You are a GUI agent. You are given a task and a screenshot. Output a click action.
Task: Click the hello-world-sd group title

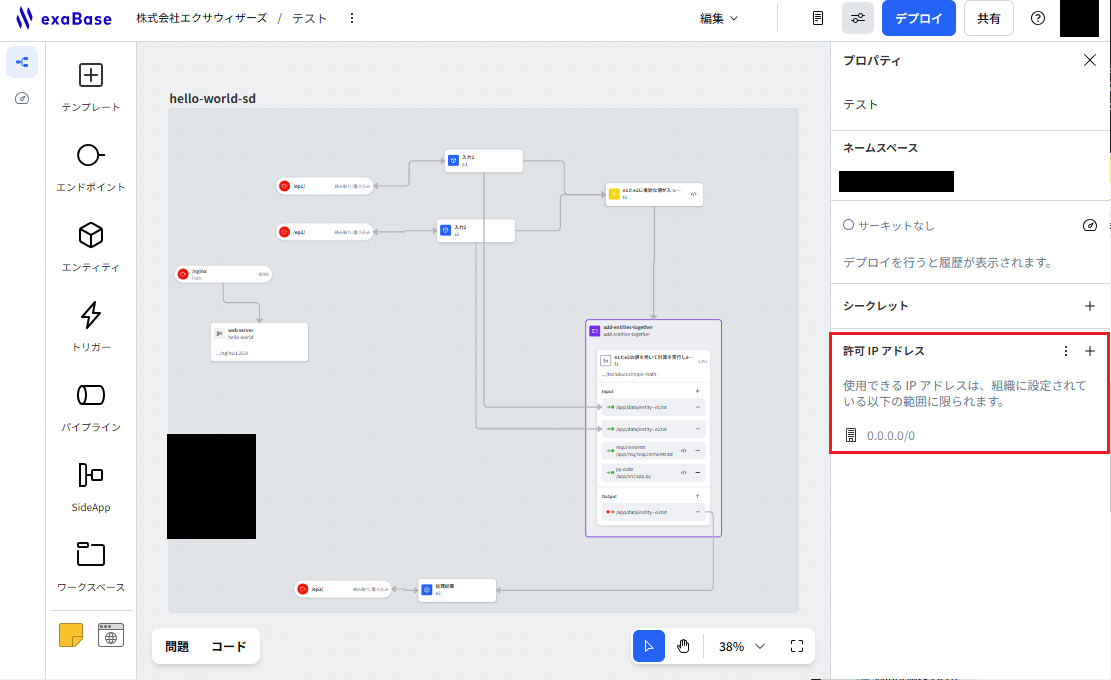pyautogui.click(x=213, y=98)
